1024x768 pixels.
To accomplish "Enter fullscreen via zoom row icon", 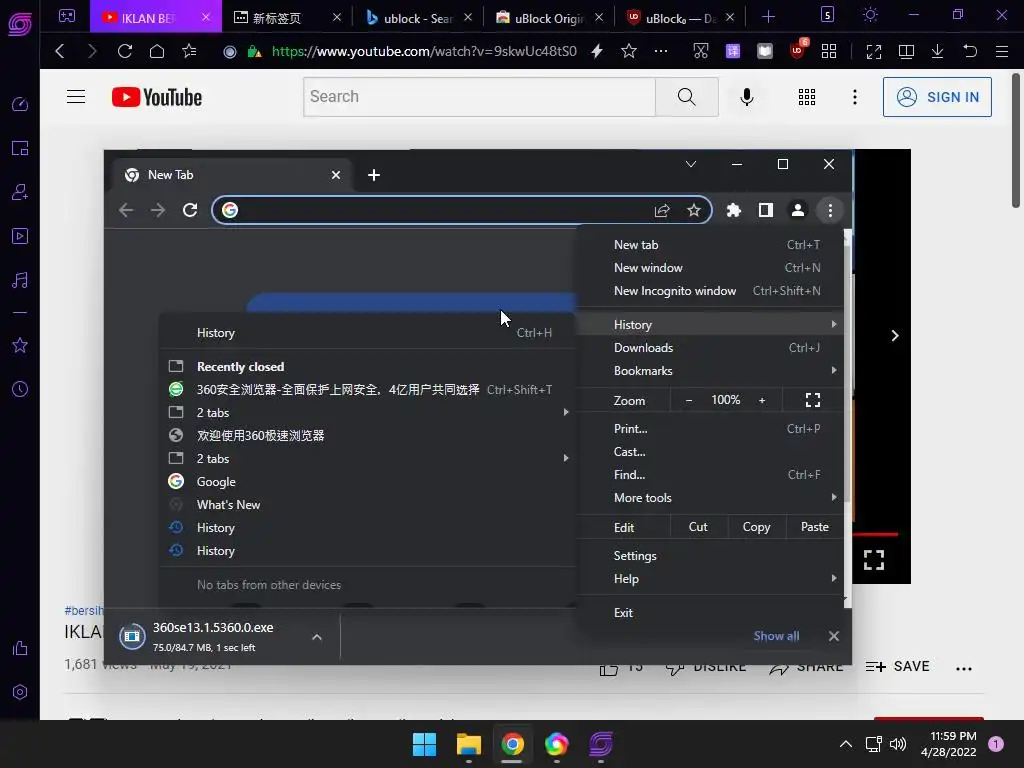I will pos(812,400).
